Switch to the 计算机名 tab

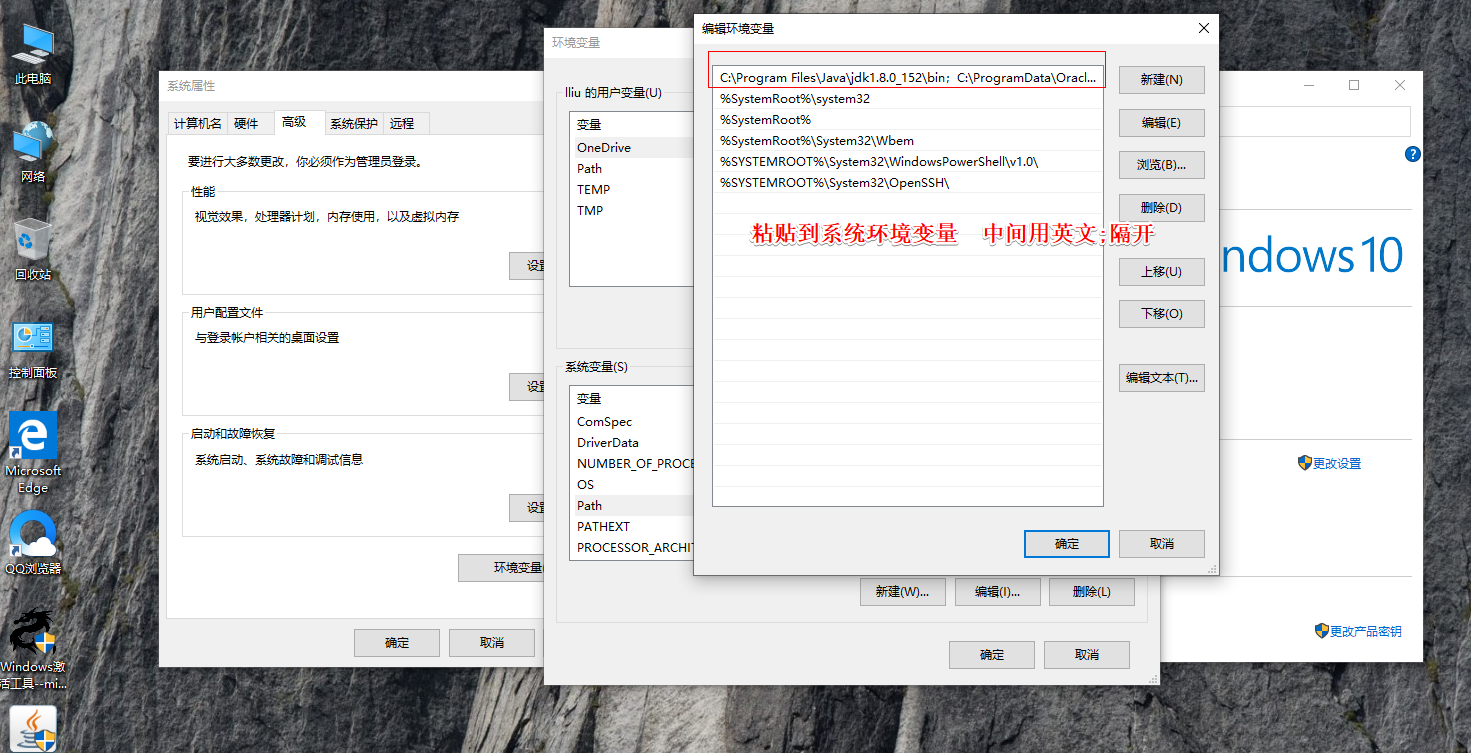coord(198,124)
